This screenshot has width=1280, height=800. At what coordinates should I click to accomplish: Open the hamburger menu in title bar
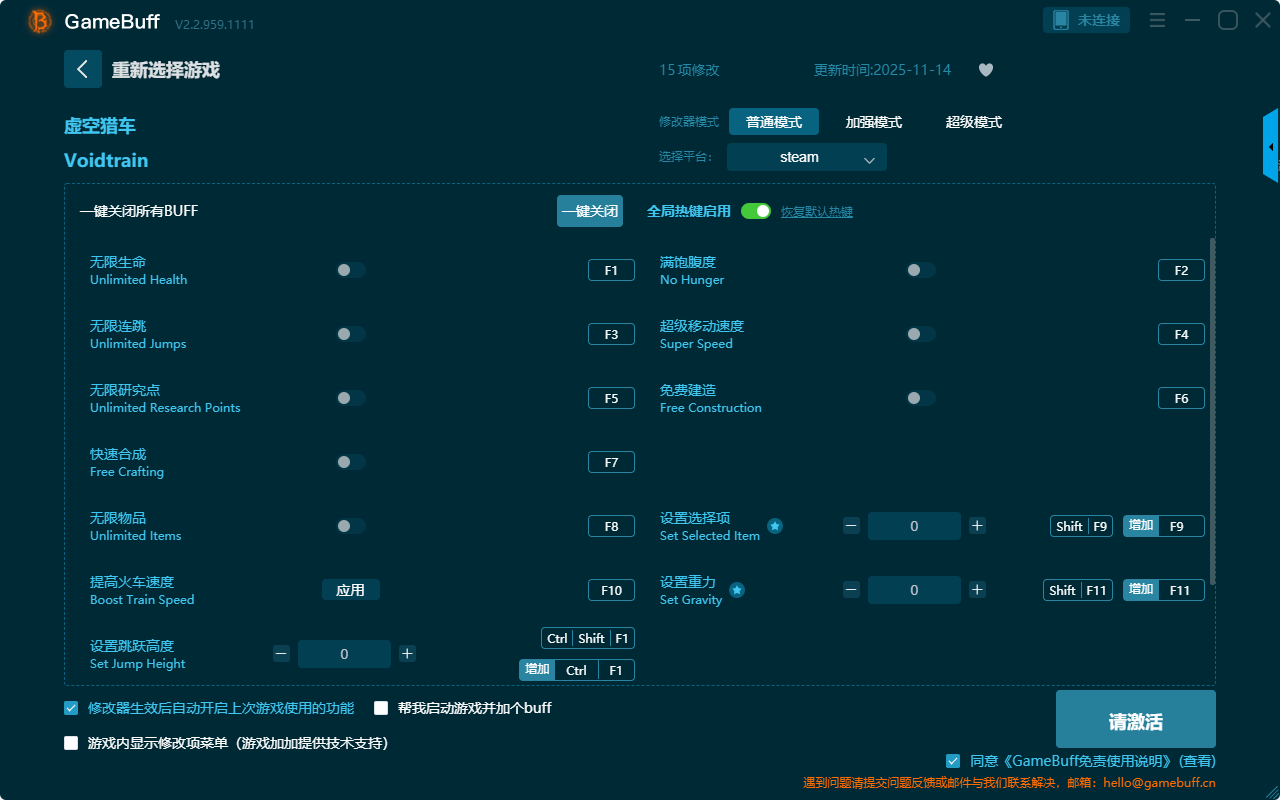point(1157,20)
